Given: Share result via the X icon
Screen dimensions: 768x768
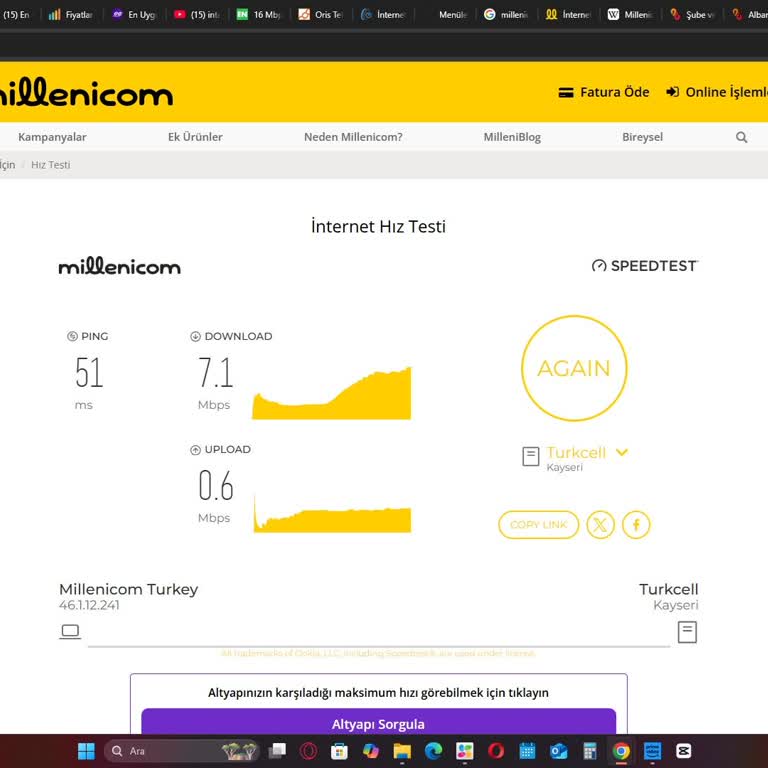Looking at the screenshot, I should (600, 525).
